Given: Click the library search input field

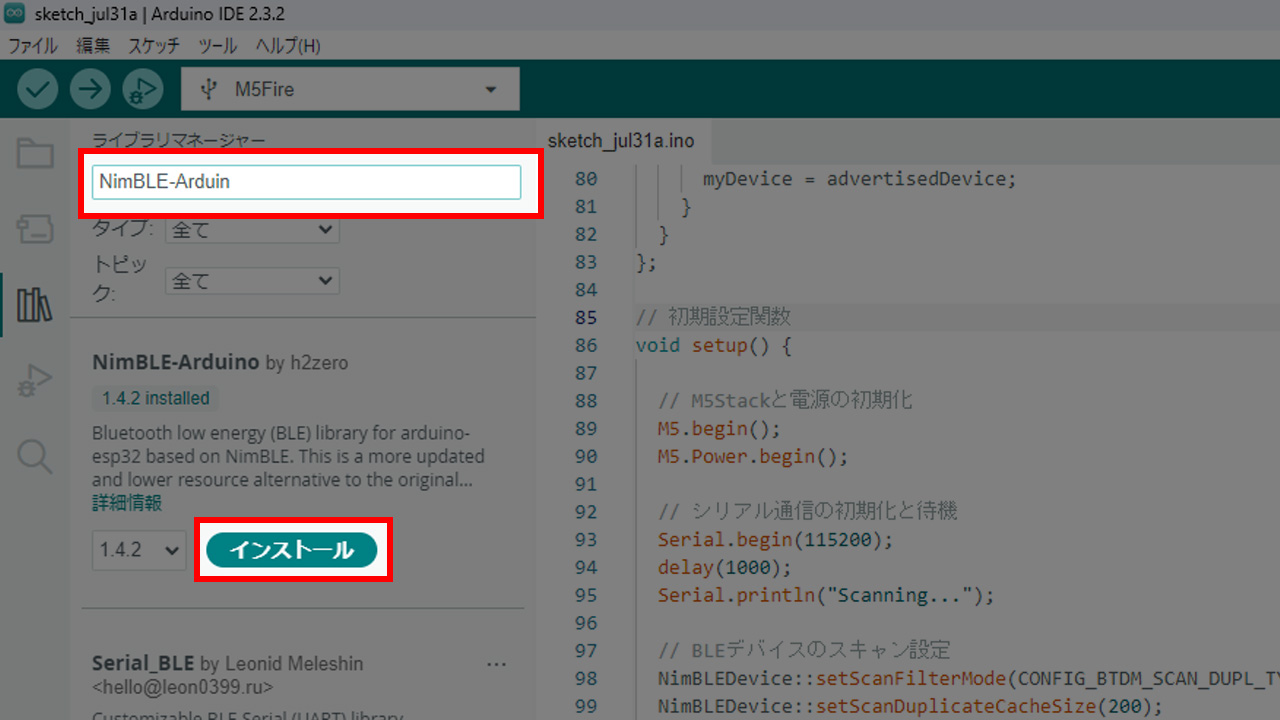Looking at the screenshot, I should 306,182.
